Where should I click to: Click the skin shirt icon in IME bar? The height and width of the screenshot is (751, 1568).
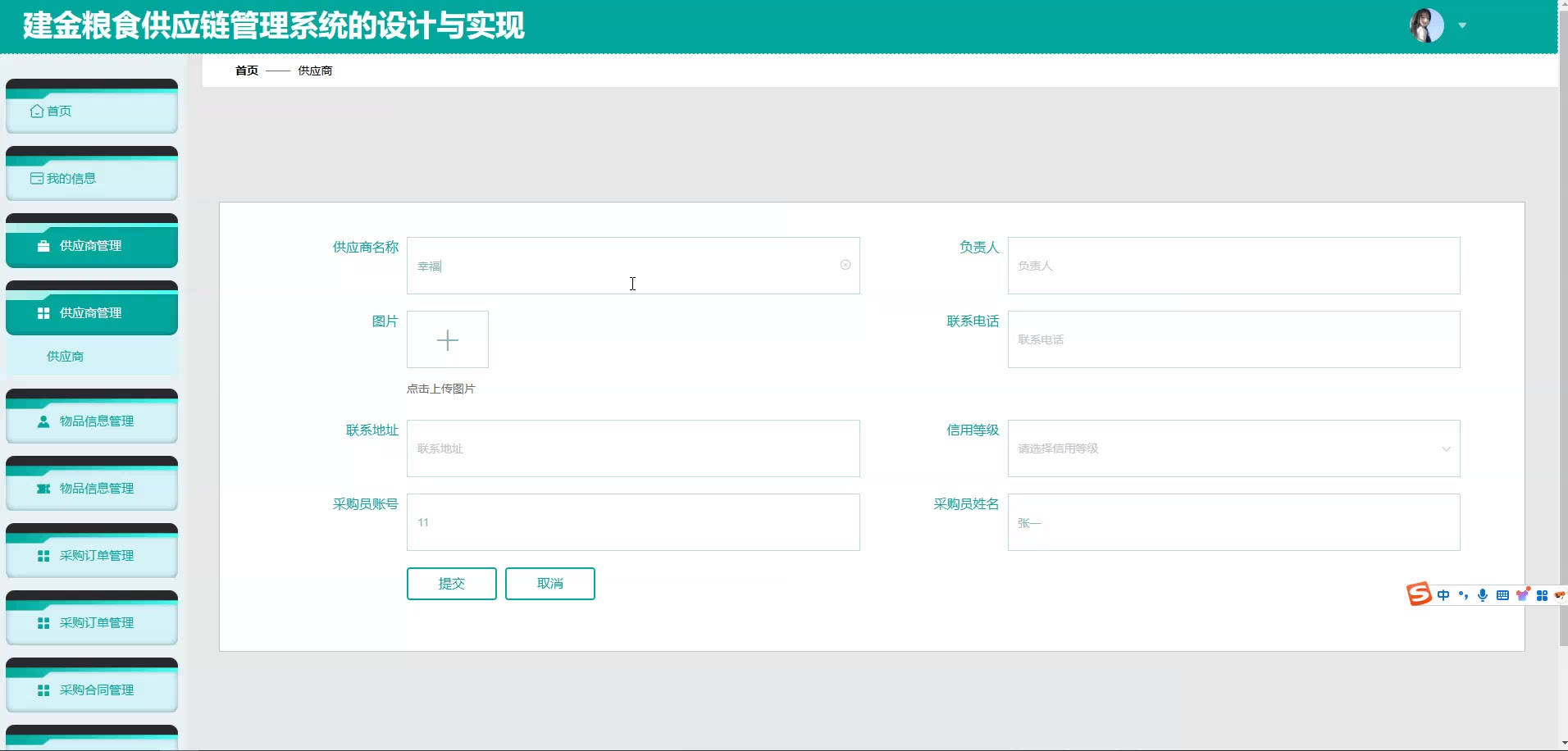(1522, 595)
